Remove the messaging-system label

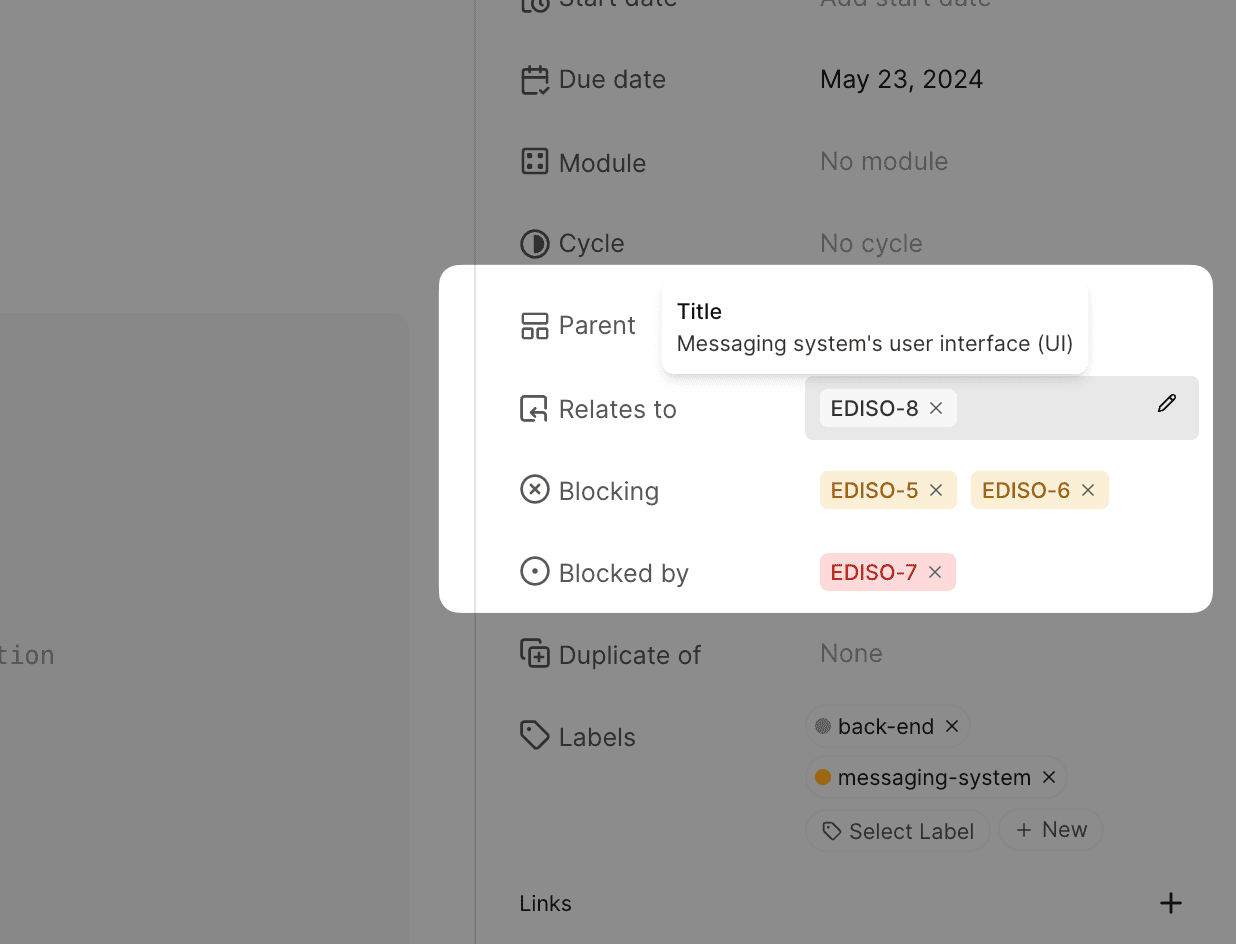pos(1049,777)
